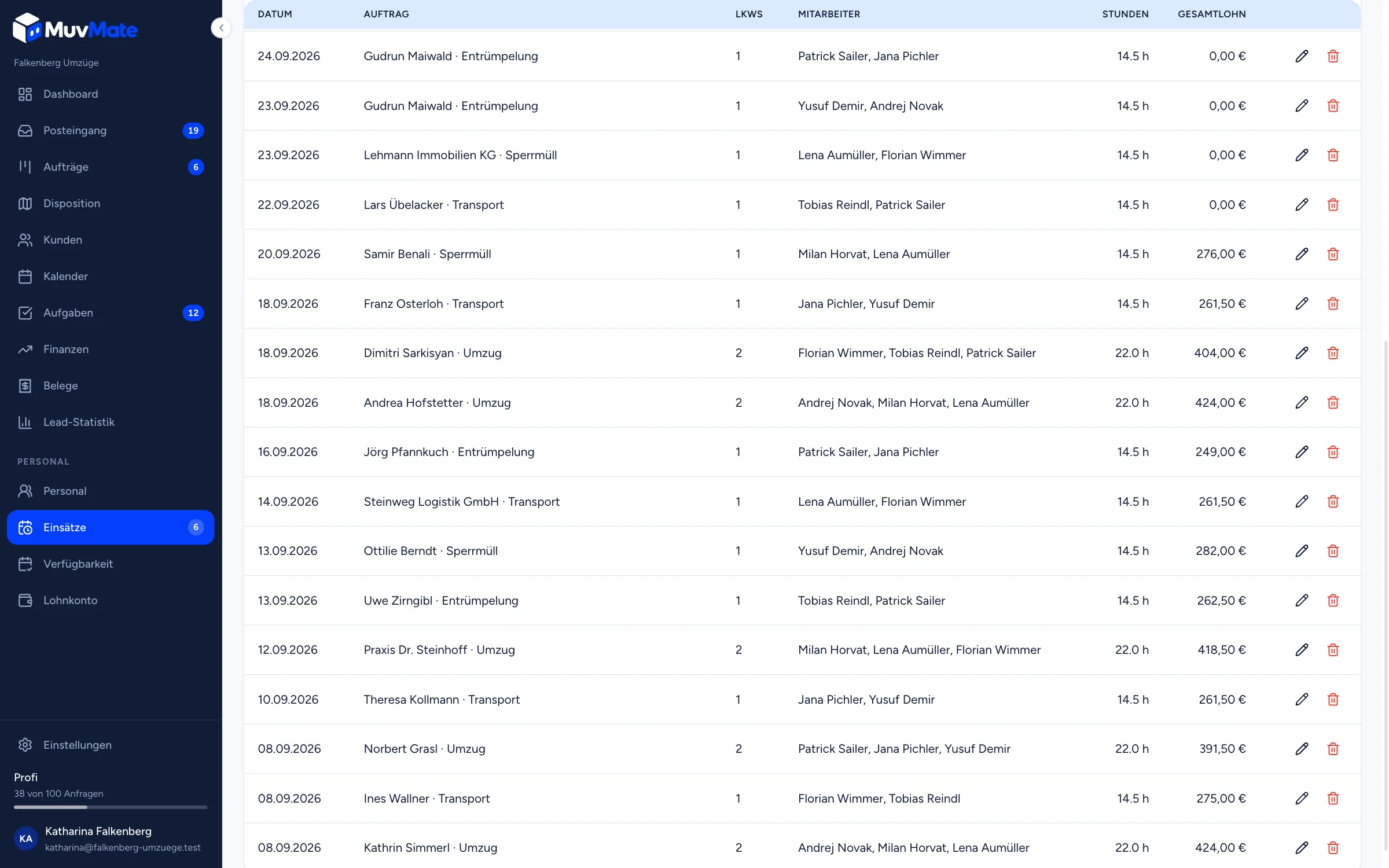This screenshot has width=1389, height=868.
Task: Edit the Norbert Grasl Umzug entry
Action: coord(1302,749)
